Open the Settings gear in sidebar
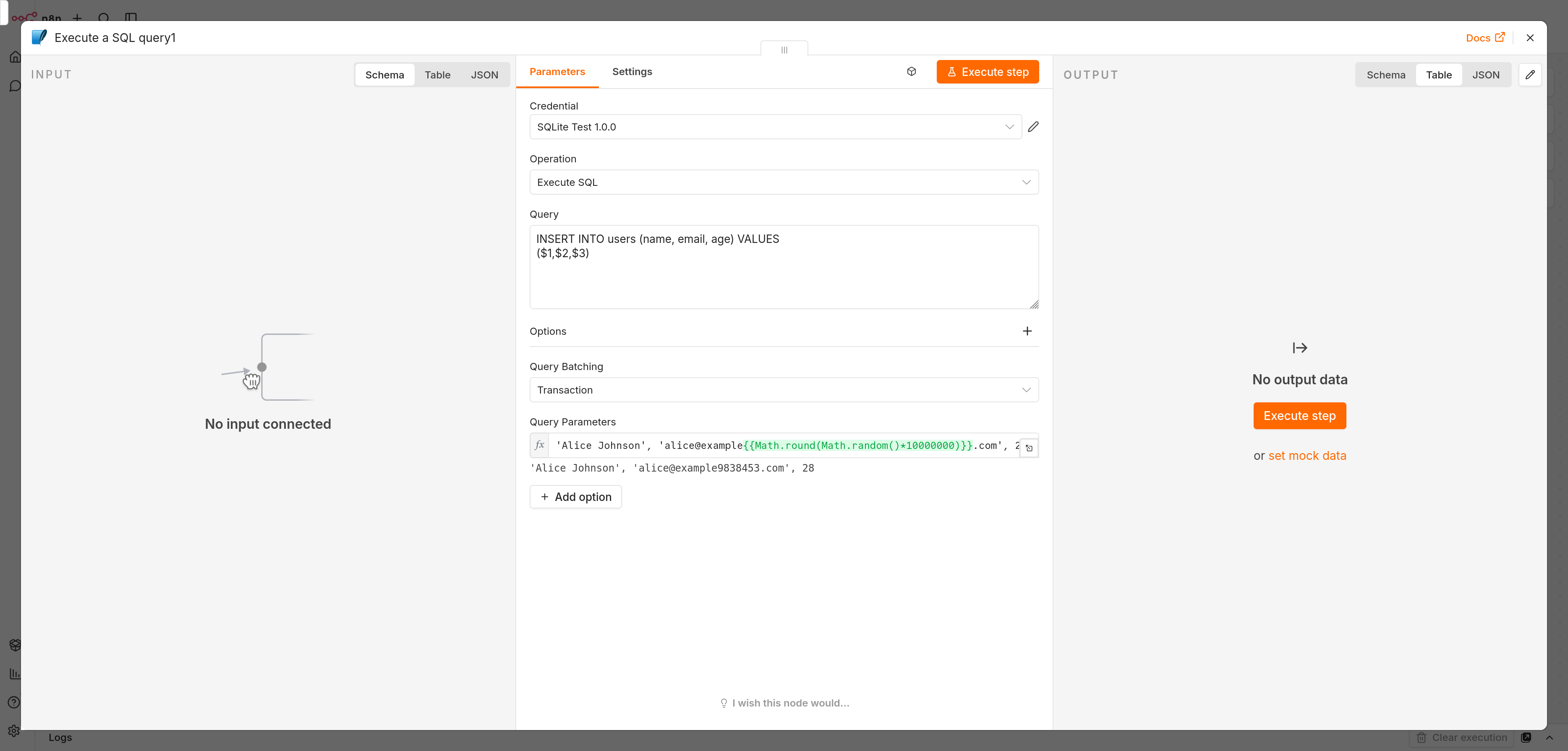The width and height of the screenshot is (1568, 751). [x=13, y=731]
